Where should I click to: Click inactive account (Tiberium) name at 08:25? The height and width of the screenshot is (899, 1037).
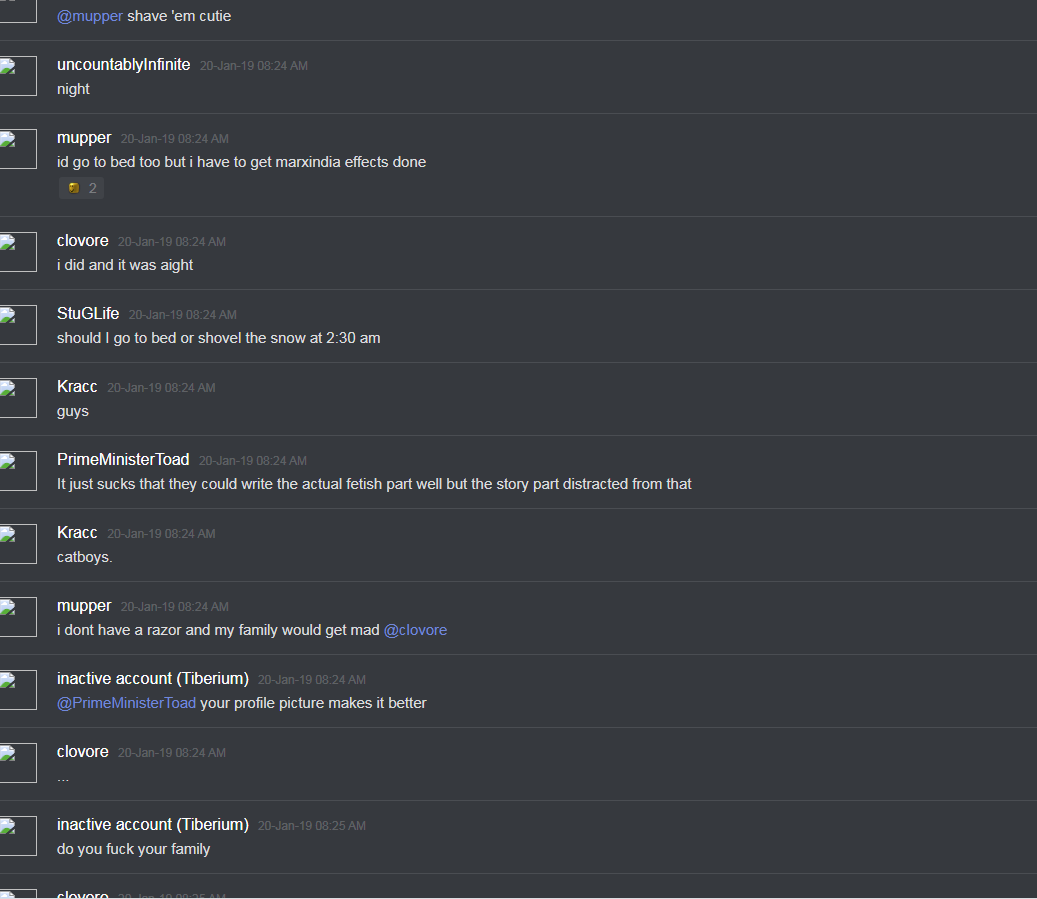[153, 824]
